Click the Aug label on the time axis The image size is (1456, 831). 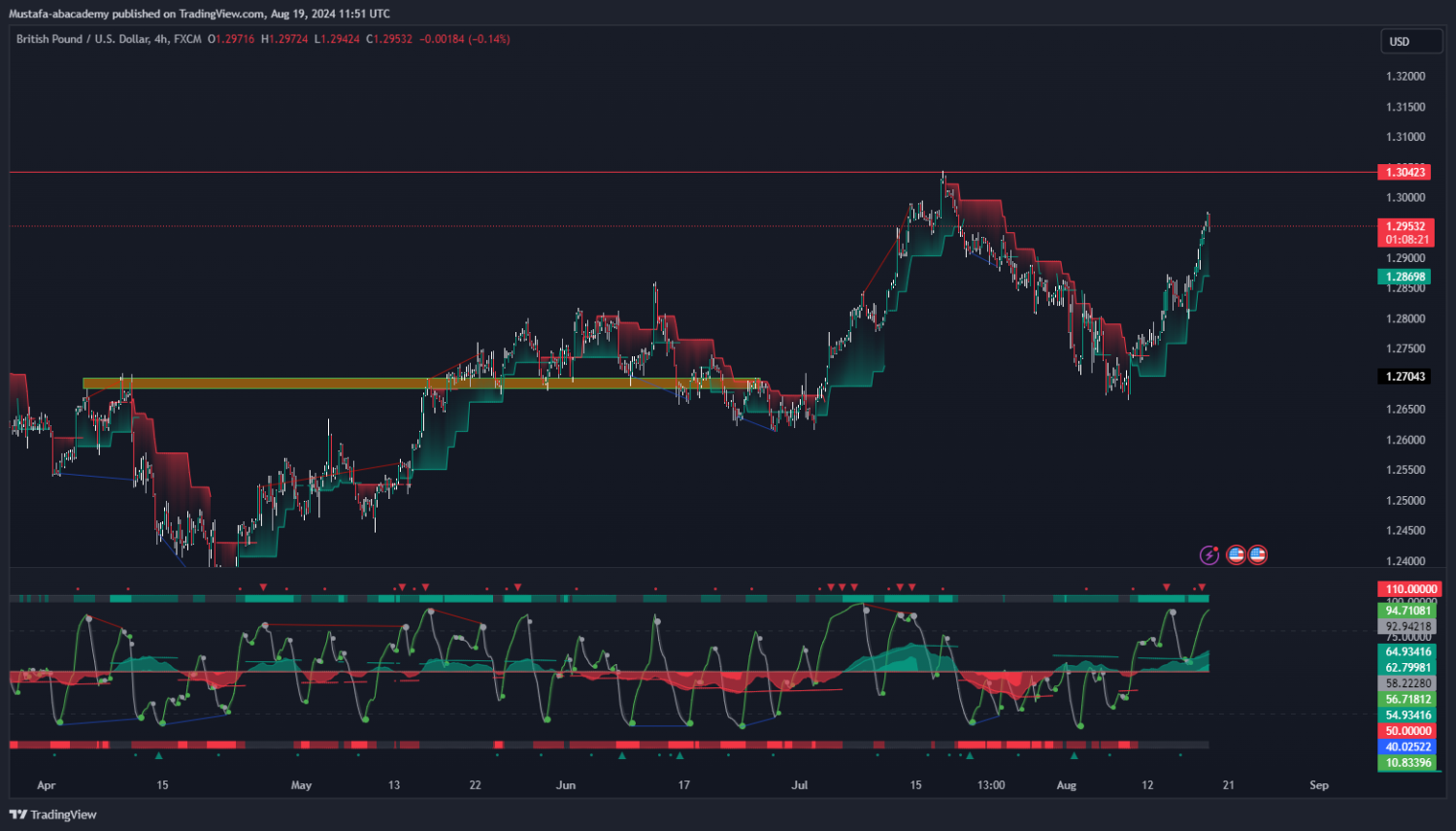pyautogui.click(x=1066, y=785)
